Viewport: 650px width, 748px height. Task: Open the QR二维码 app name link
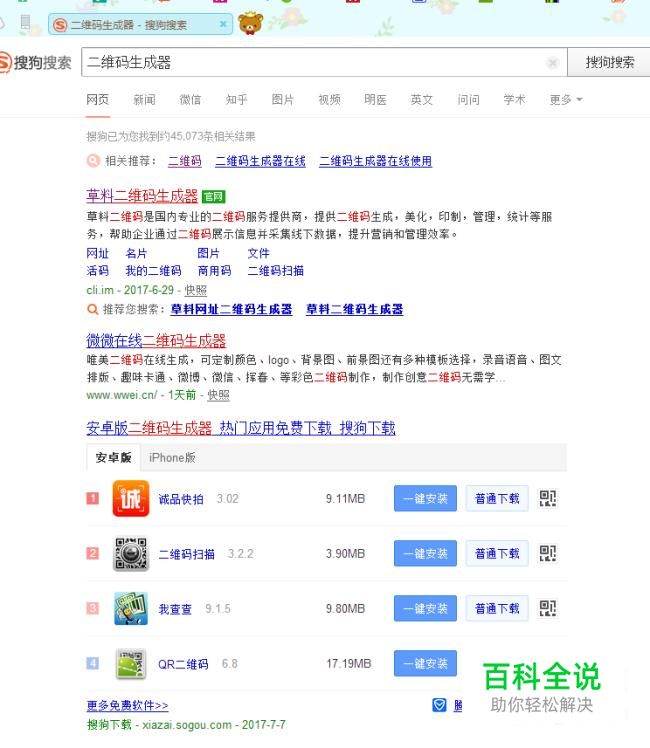pos(183,664)
